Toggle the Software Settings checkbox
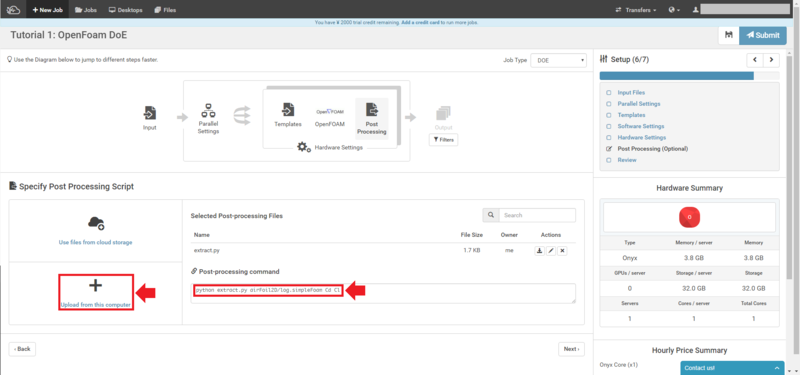 (609, 127)
